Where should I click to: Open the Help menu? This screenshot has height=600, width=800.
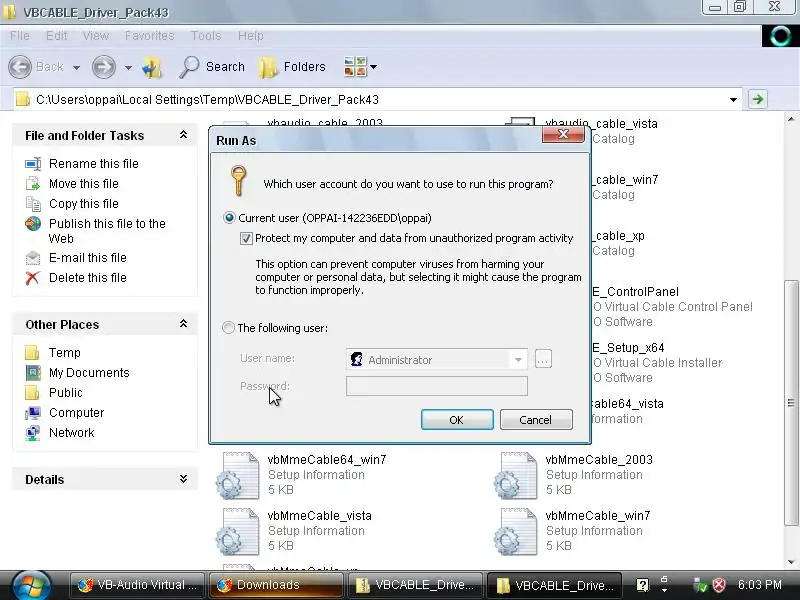(251, 36)
